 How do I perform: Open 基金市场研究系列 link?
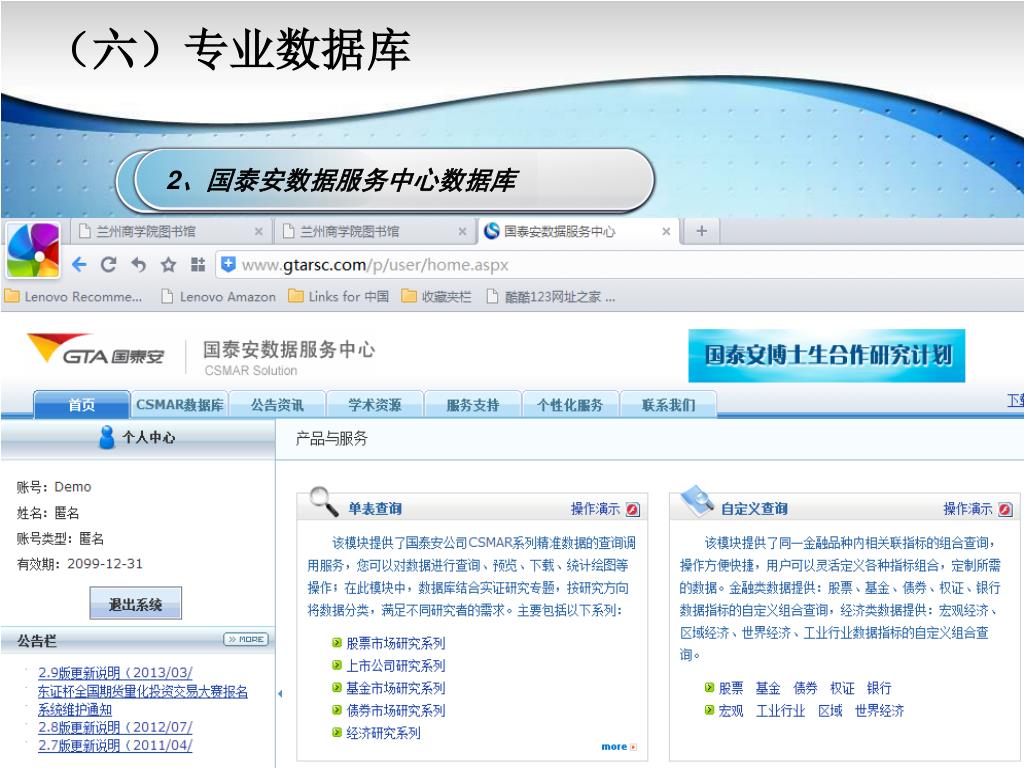pyautogui.click(x=395, y=688)
